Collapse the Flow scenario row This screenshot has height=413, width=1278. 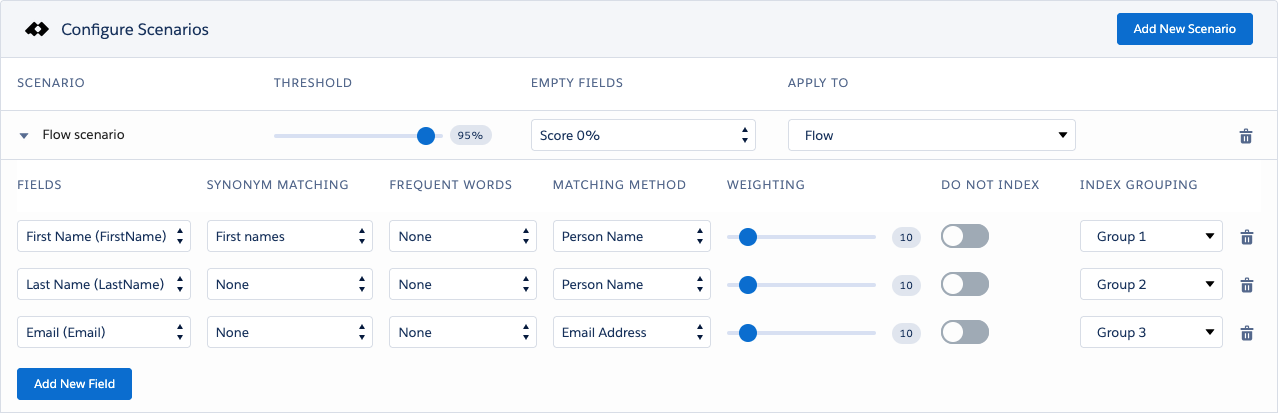click(24, 135)
